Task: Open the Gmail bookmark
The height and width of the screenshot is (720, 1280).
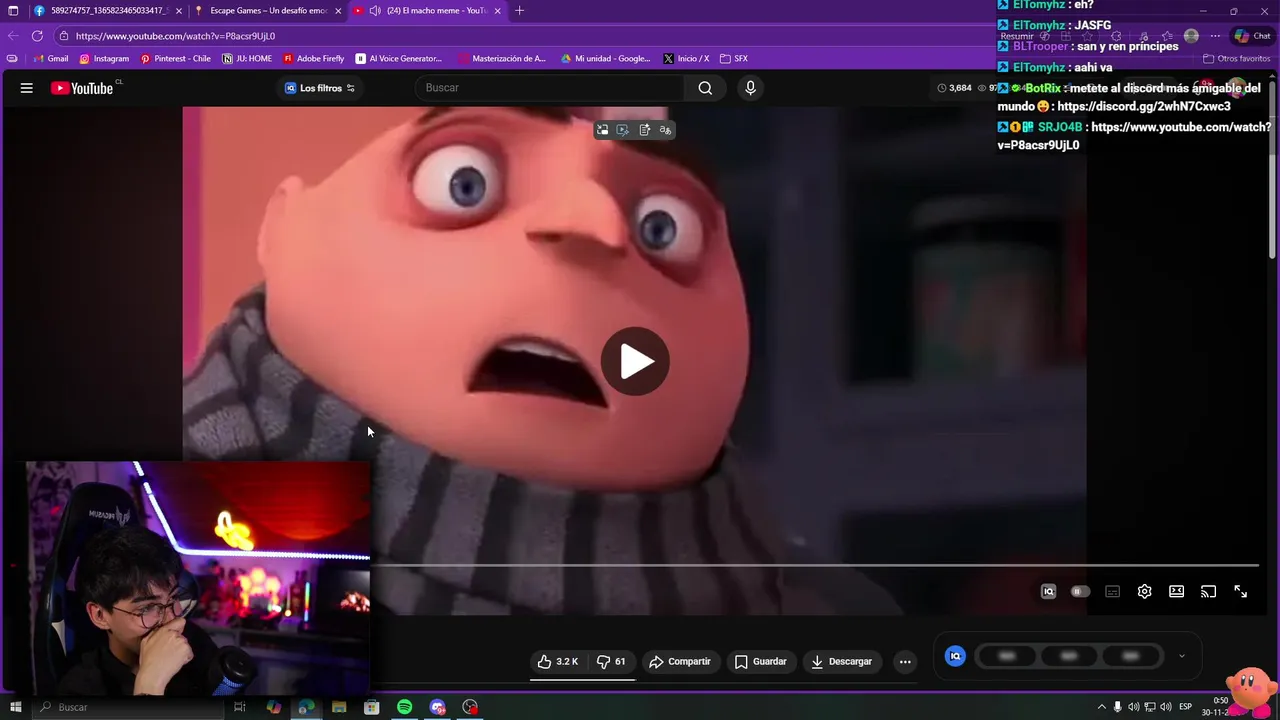Action: coord(50,59)
